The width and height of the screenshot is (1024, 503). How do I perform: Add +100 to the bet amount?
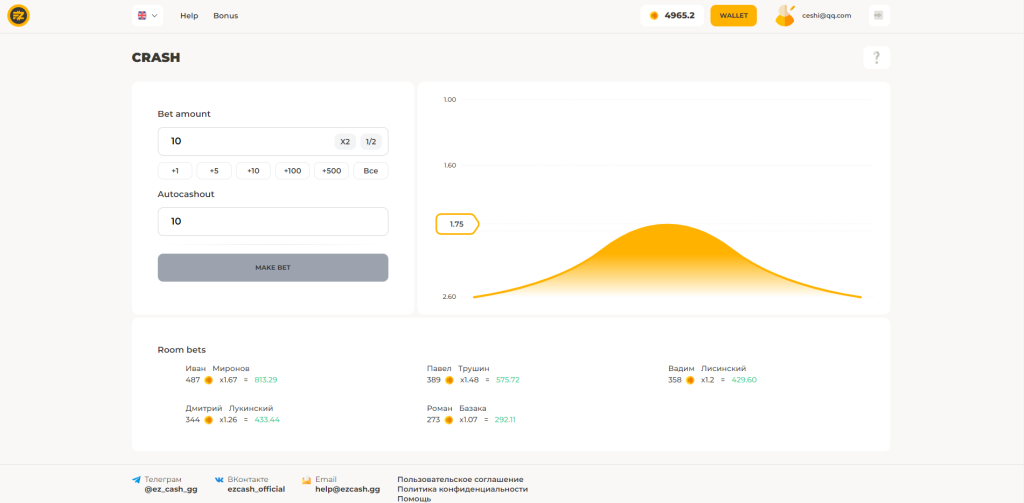click(x=292, y=171)
